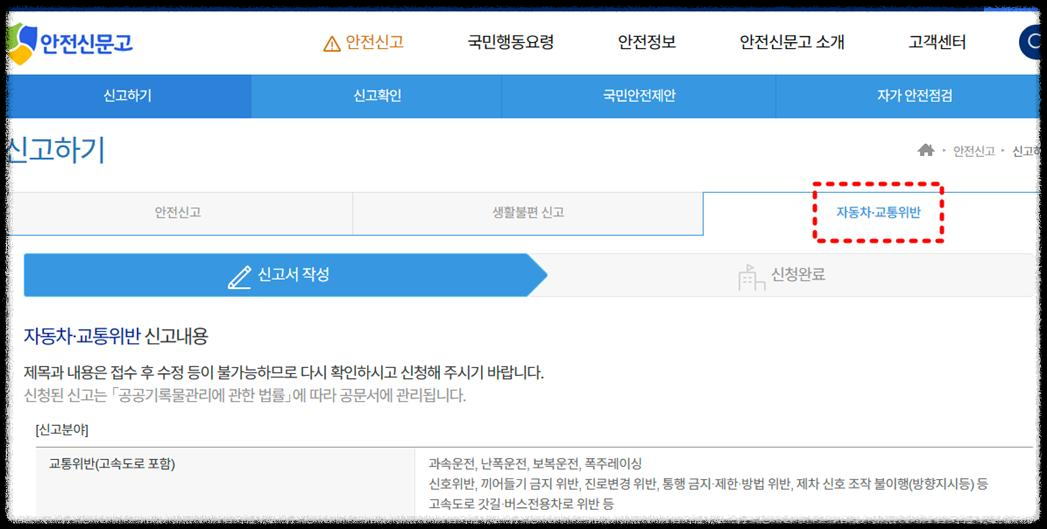Switch to the 안전신고 report tab

179,213
